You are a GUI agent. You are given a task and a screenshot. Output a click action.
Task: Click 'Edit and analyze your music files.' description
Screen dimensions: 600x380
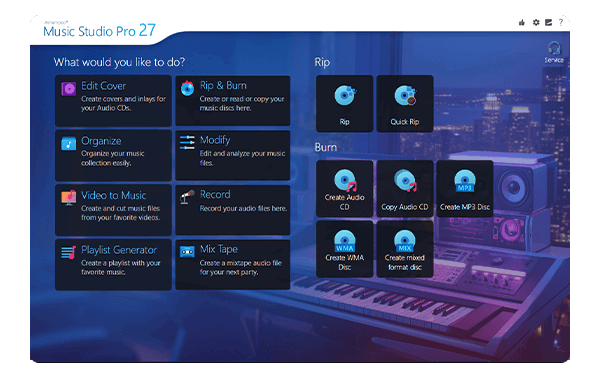click(x=242, y=158)
